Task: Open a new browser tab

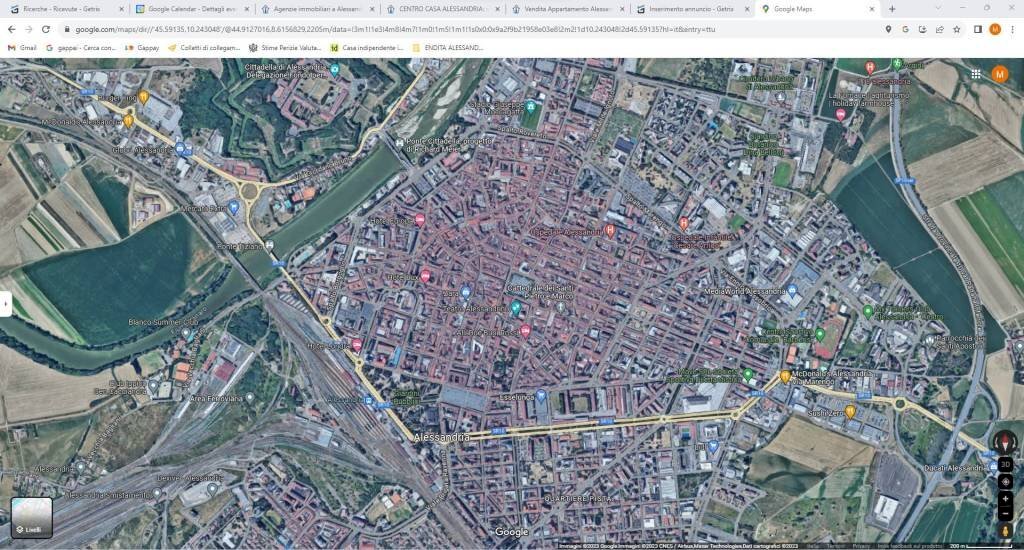Action: 892,9
